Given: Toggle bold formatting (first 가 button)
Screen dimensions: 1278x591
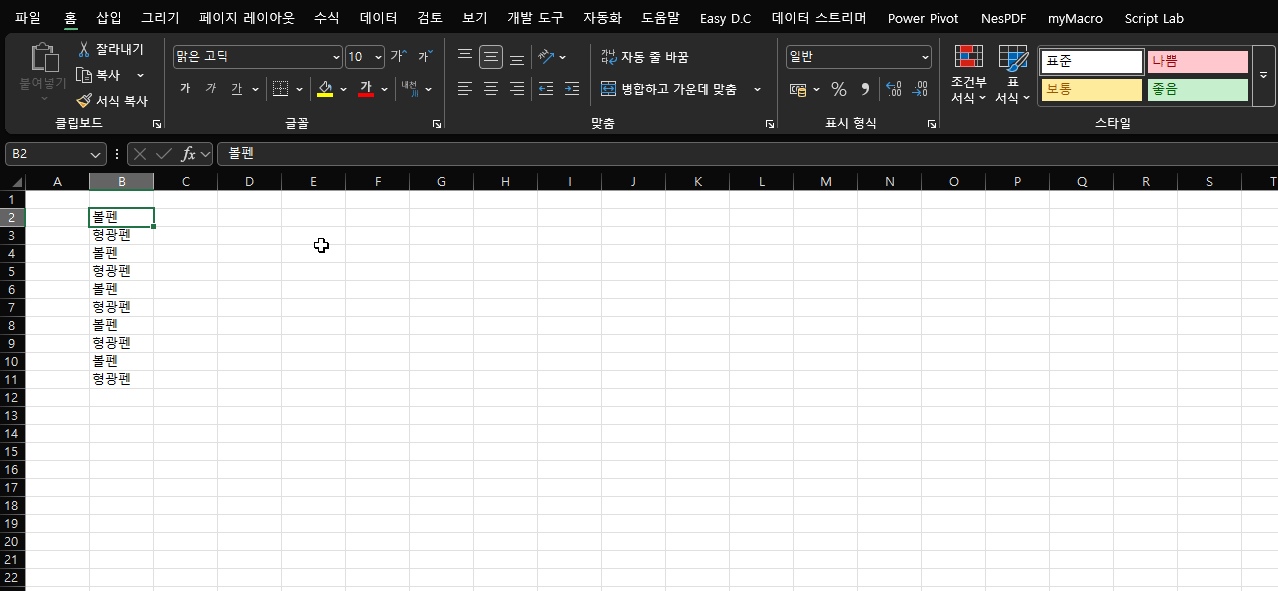Looking at the screenshot, I should [185, 89].
